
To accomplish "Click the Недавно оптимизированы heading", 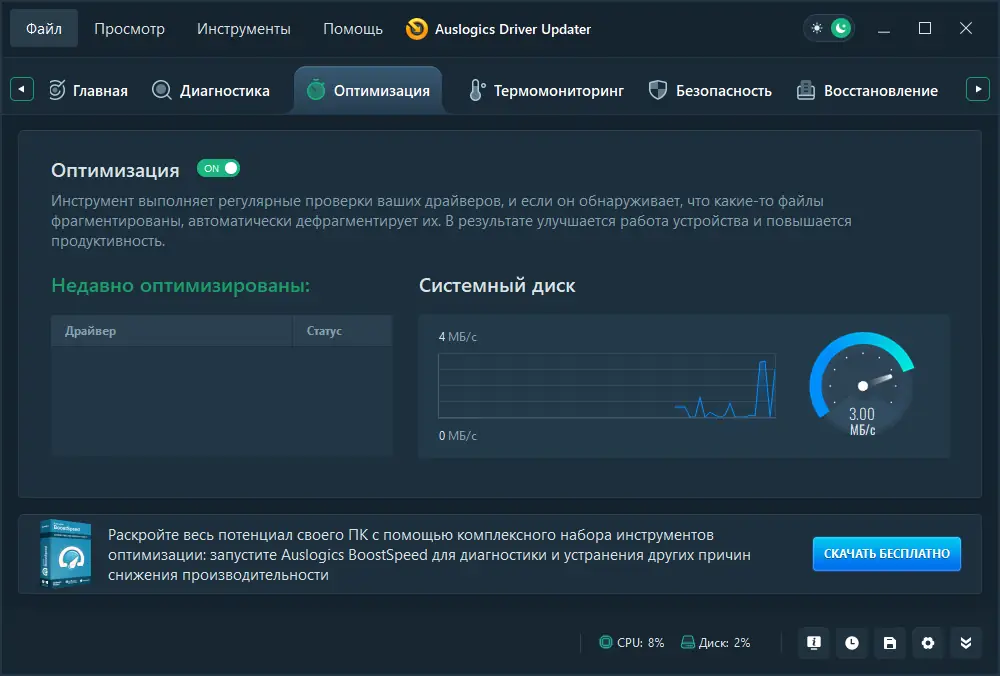I will (x=180, y=285).
